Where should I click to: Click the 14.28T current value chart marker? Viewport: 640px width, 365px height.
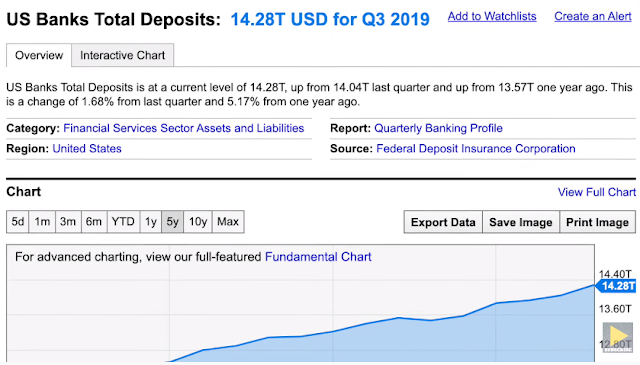pyautogui.click(x=616, y=286)
